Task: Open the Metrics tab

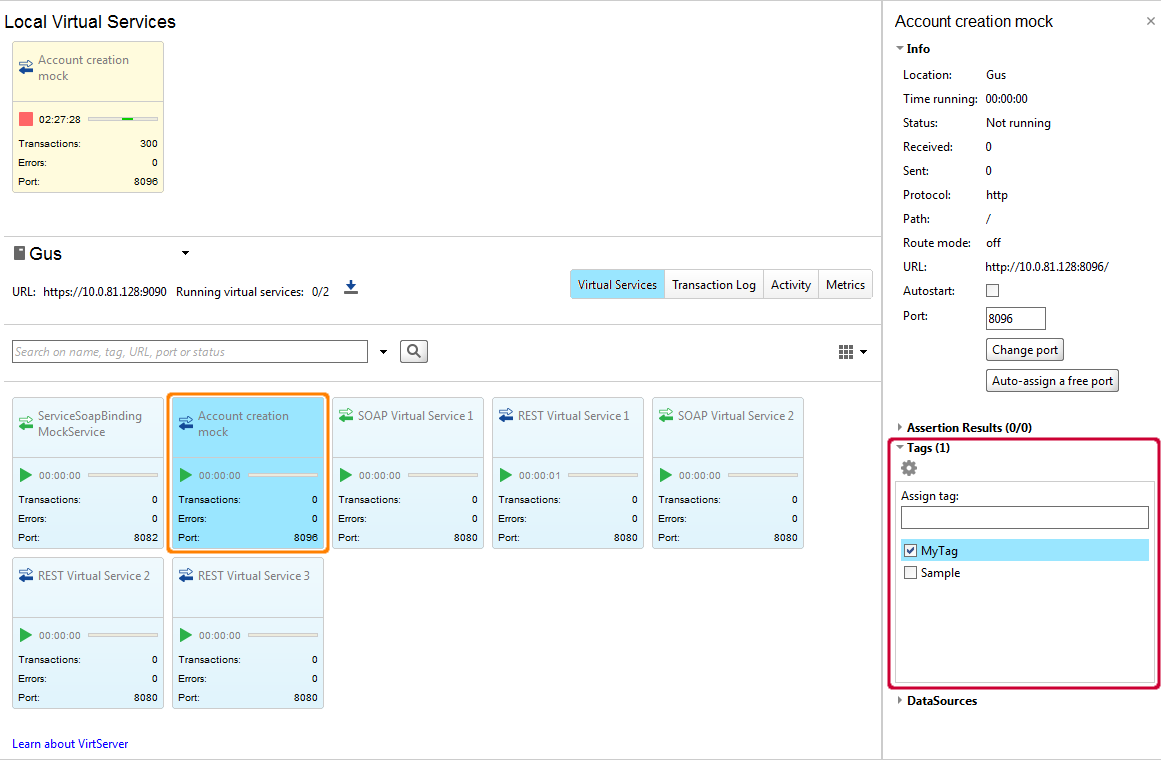Action: tap(844, 284)
